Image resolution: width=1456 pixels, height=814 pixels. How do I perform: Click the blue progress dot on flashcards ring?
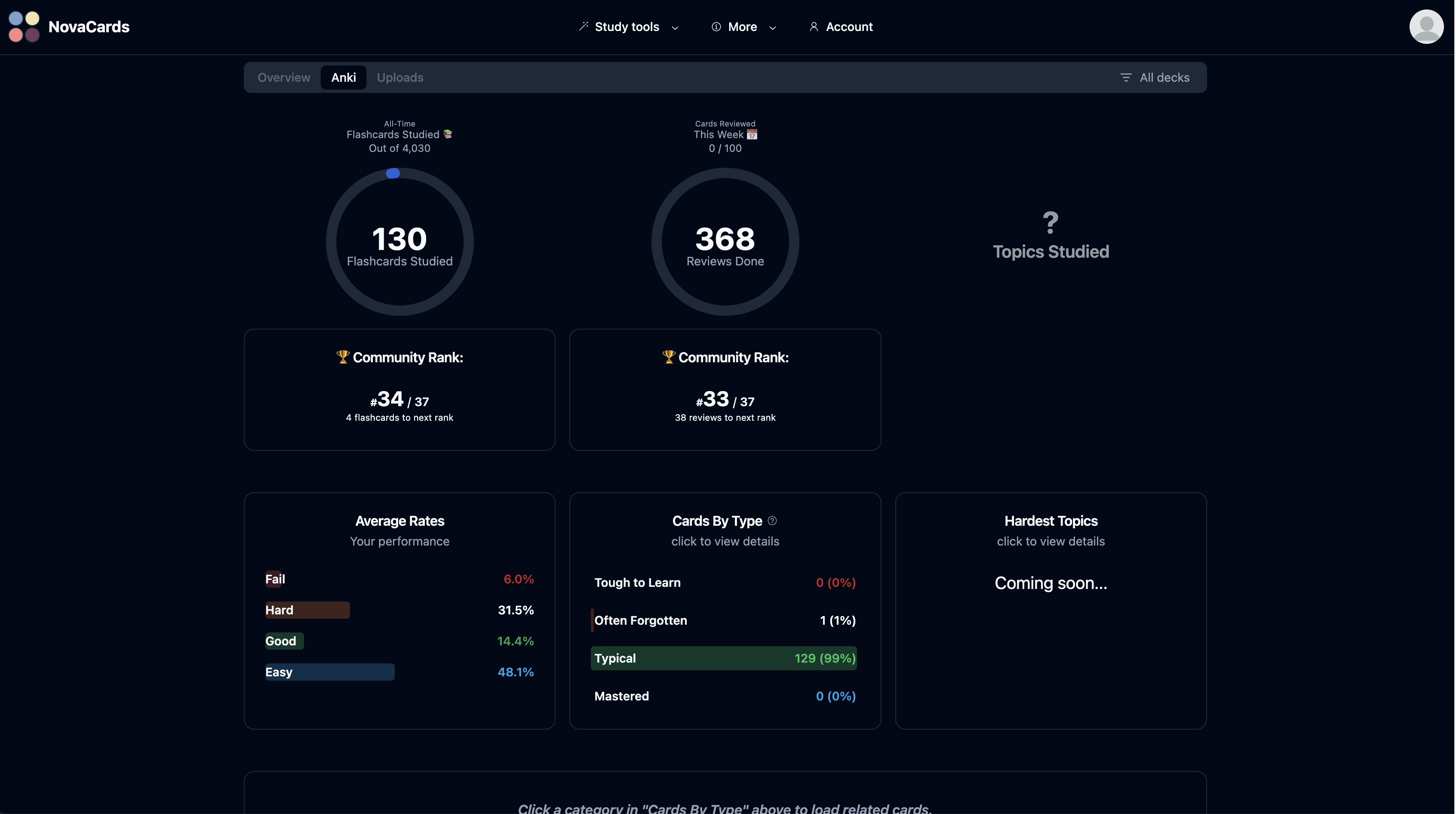coord(393,174)
